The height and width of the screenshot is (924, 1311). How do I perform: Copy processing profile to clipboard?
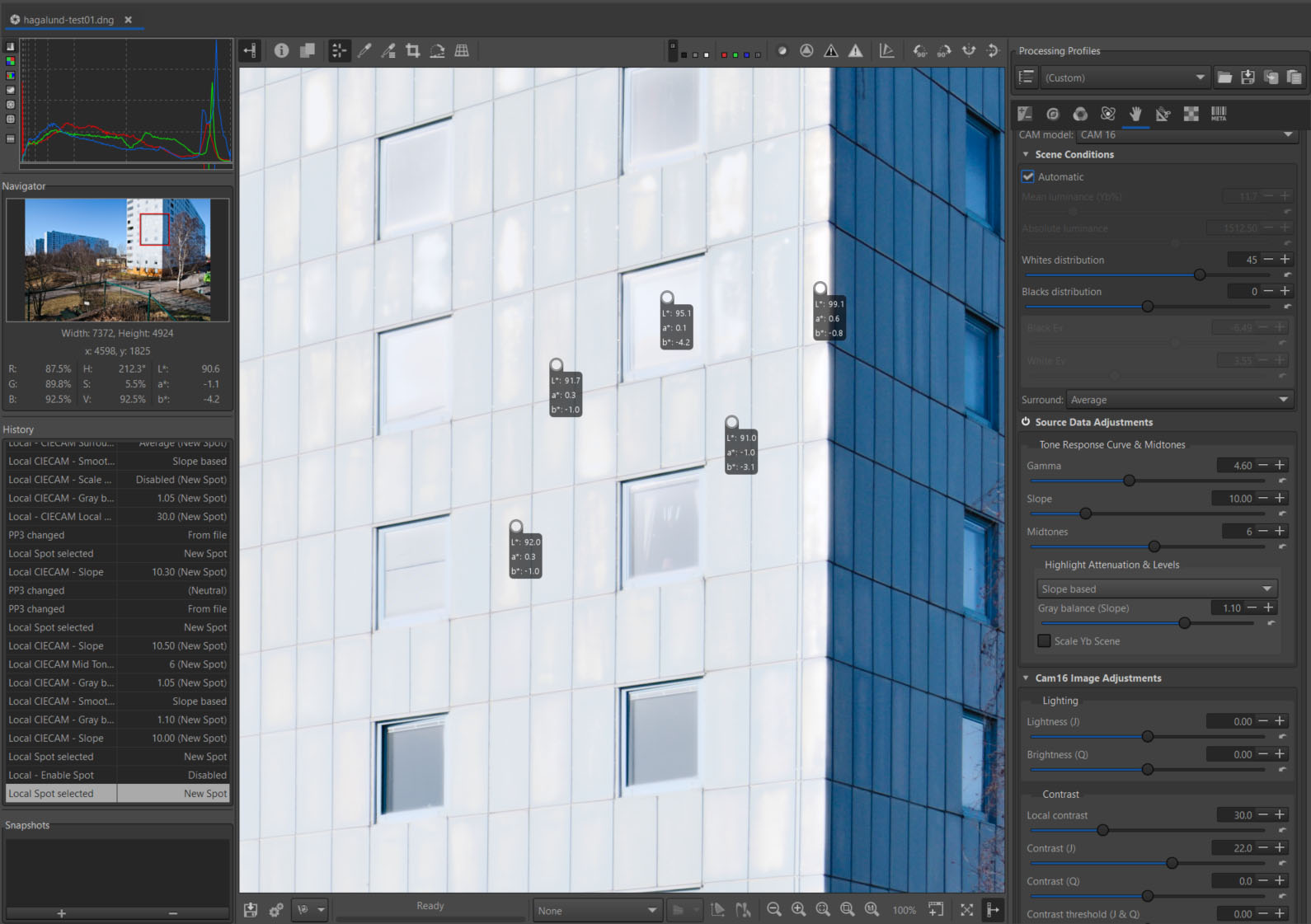pos(1271,77)
